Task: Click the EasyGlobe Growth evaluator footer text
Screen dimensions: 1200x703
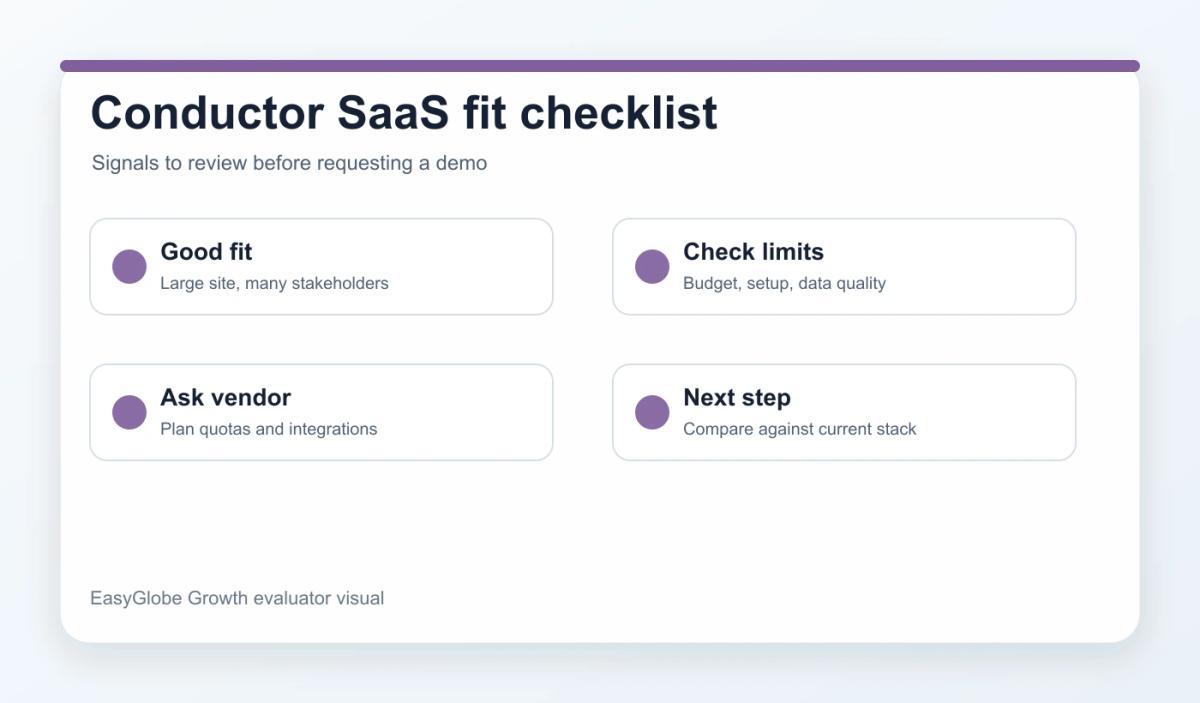Action: [x=237, y=598]
